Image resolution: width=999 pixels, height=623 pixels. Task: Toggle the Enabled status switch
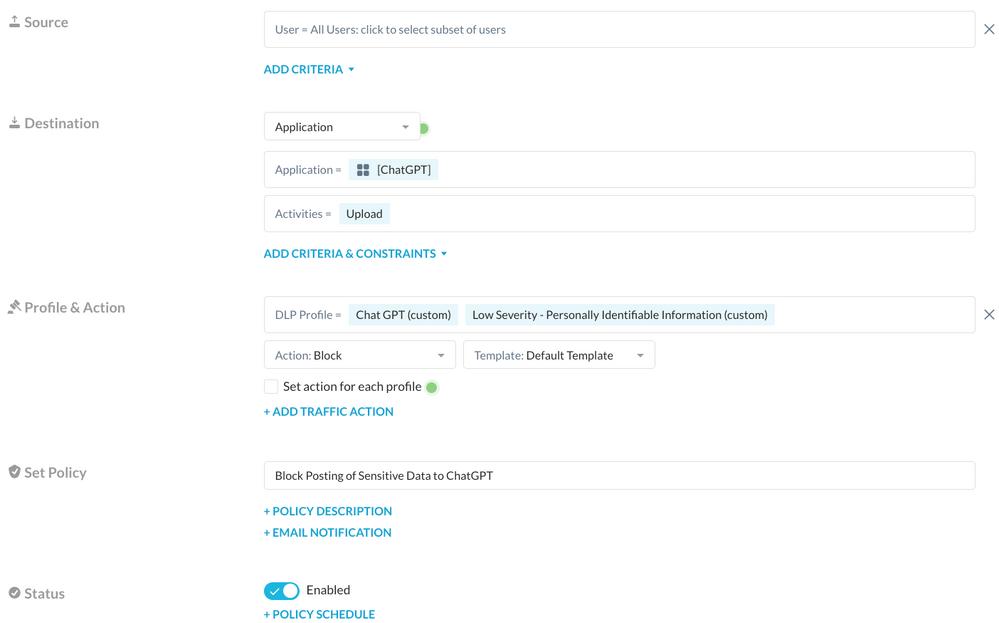[281, 591]
